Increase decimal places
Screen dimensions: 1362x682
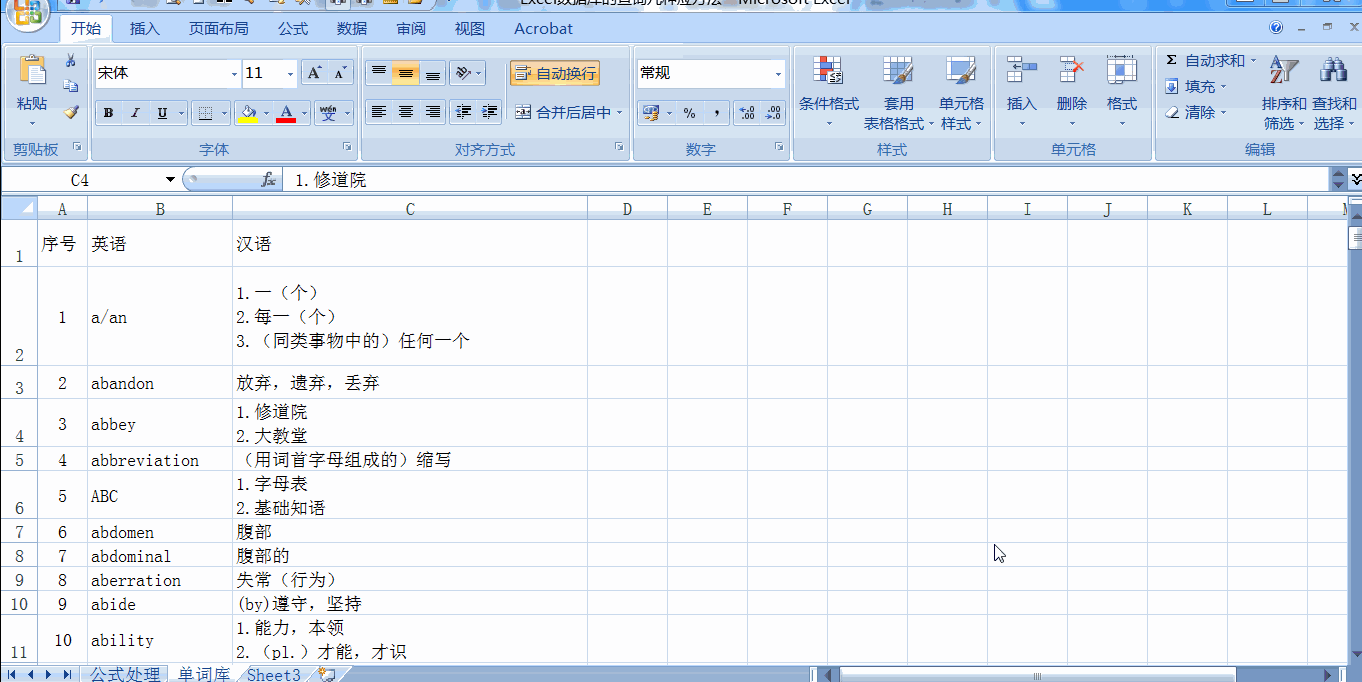click(747, 113)
